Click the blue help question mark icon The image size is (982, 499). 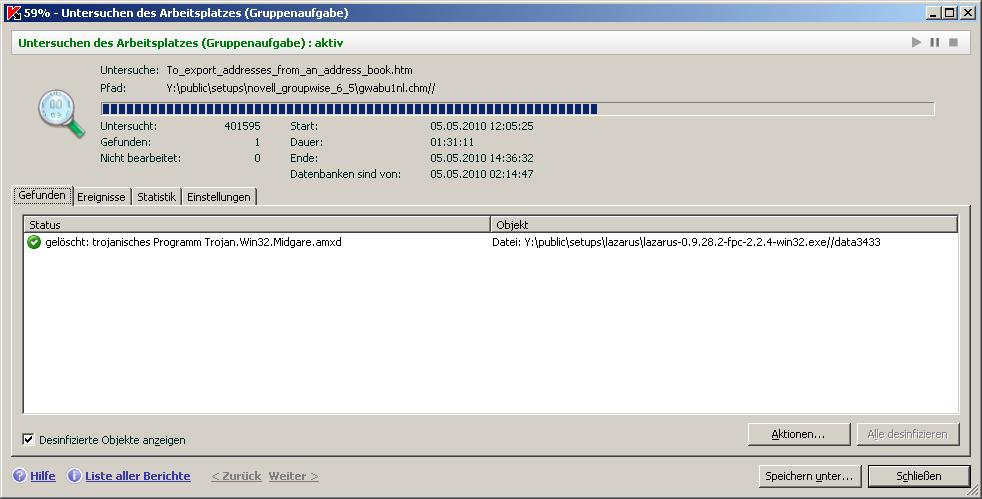[19, 476]
